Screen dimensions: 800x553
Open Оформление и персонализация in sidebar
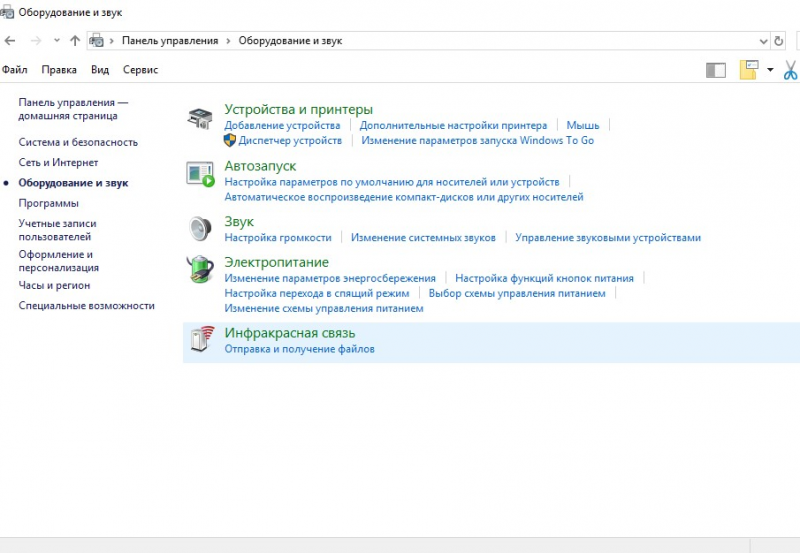click(x=59, y=261)
